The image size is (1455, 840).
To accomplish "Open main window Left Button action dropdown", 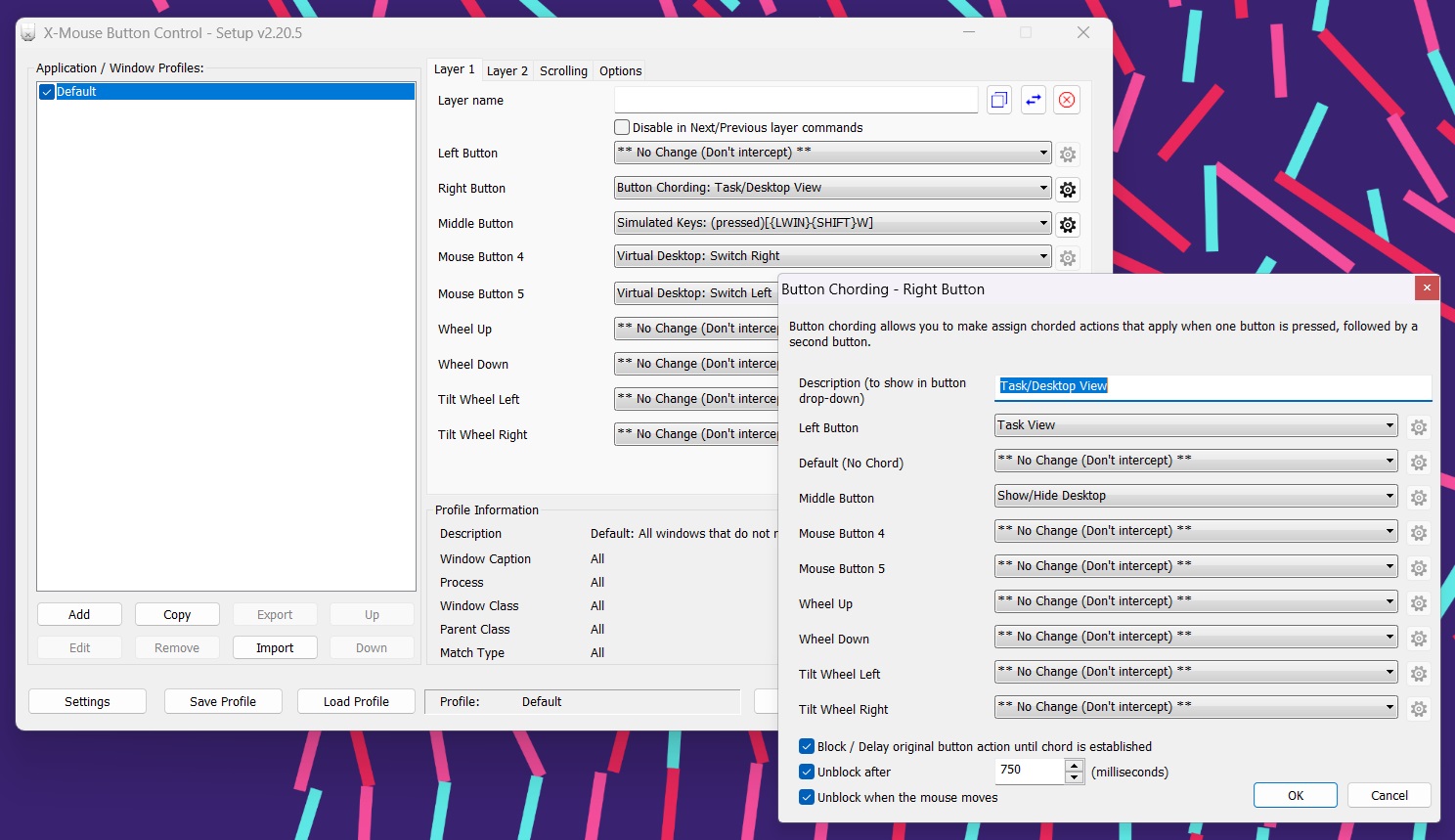I will (x=833, y=153).
